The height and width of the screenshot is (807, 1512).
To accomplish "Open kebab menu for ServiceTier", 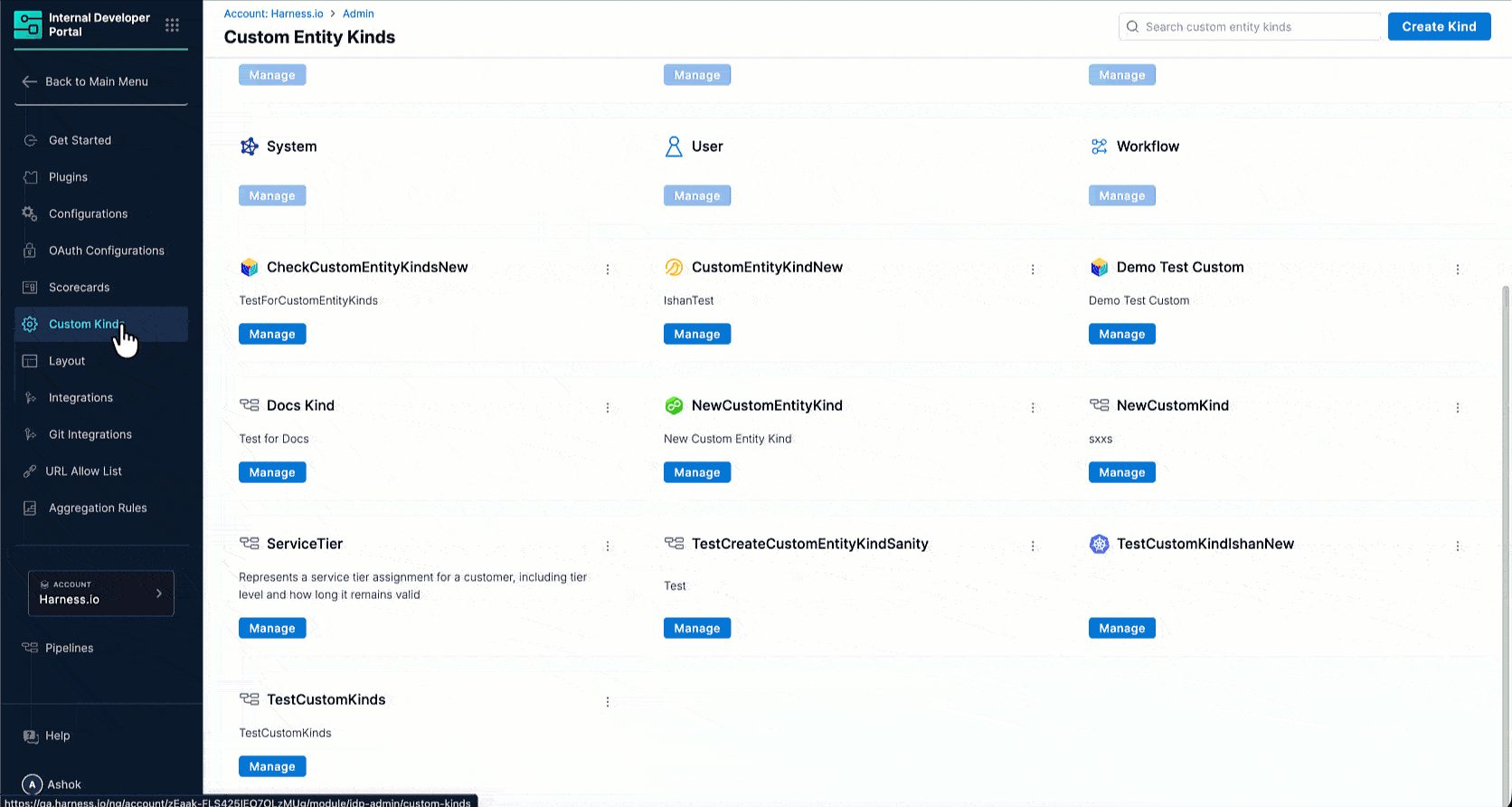I will click(608, 546).
